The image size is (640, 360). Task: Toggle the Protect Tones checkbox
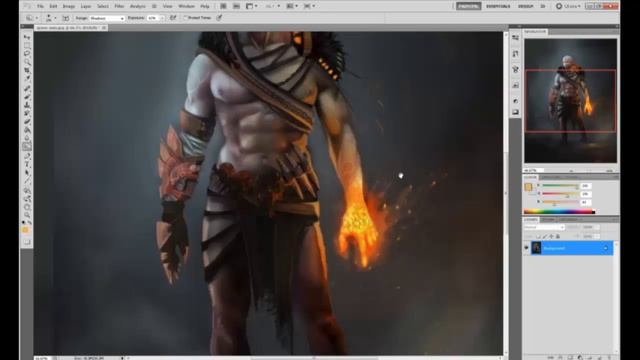[185, 18]
